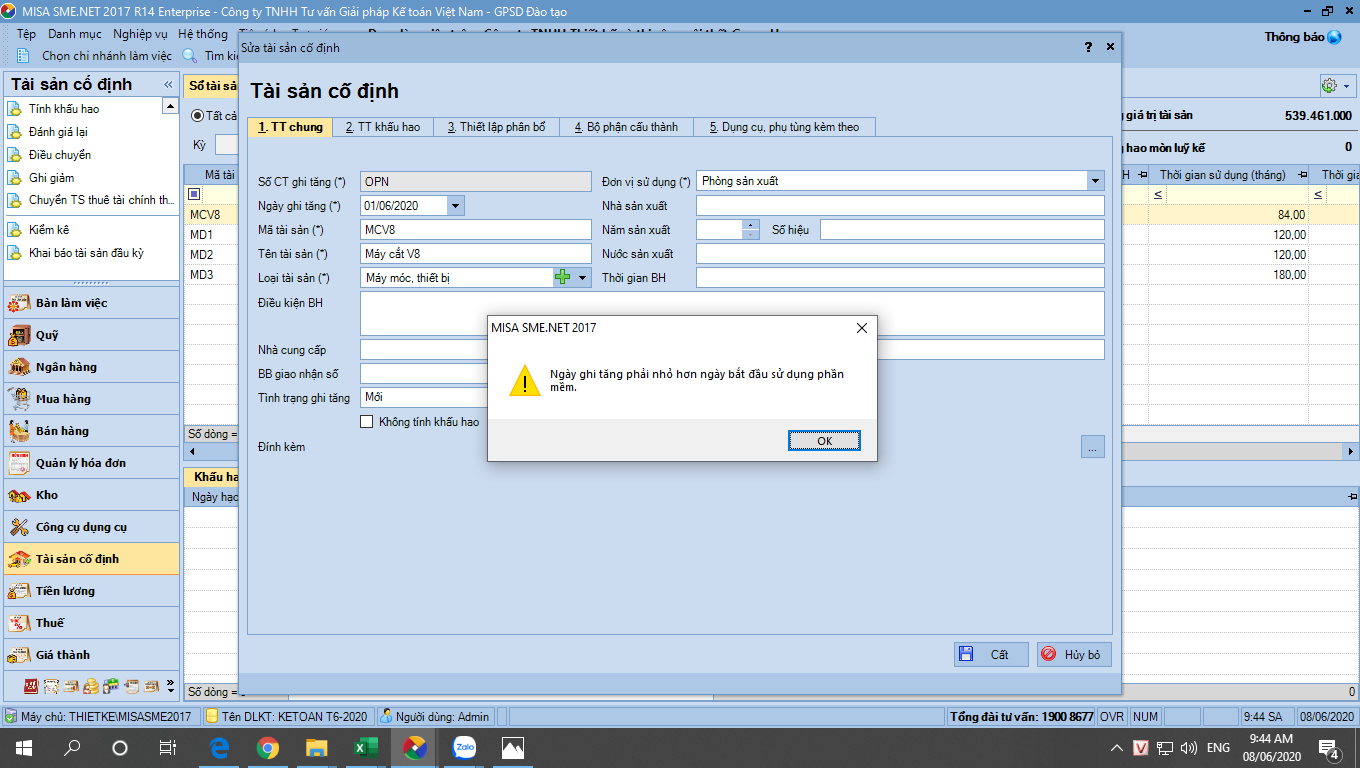The image size is (1360, 768).
Task: Click the Hủy bỏ button
Action: 1074,654
